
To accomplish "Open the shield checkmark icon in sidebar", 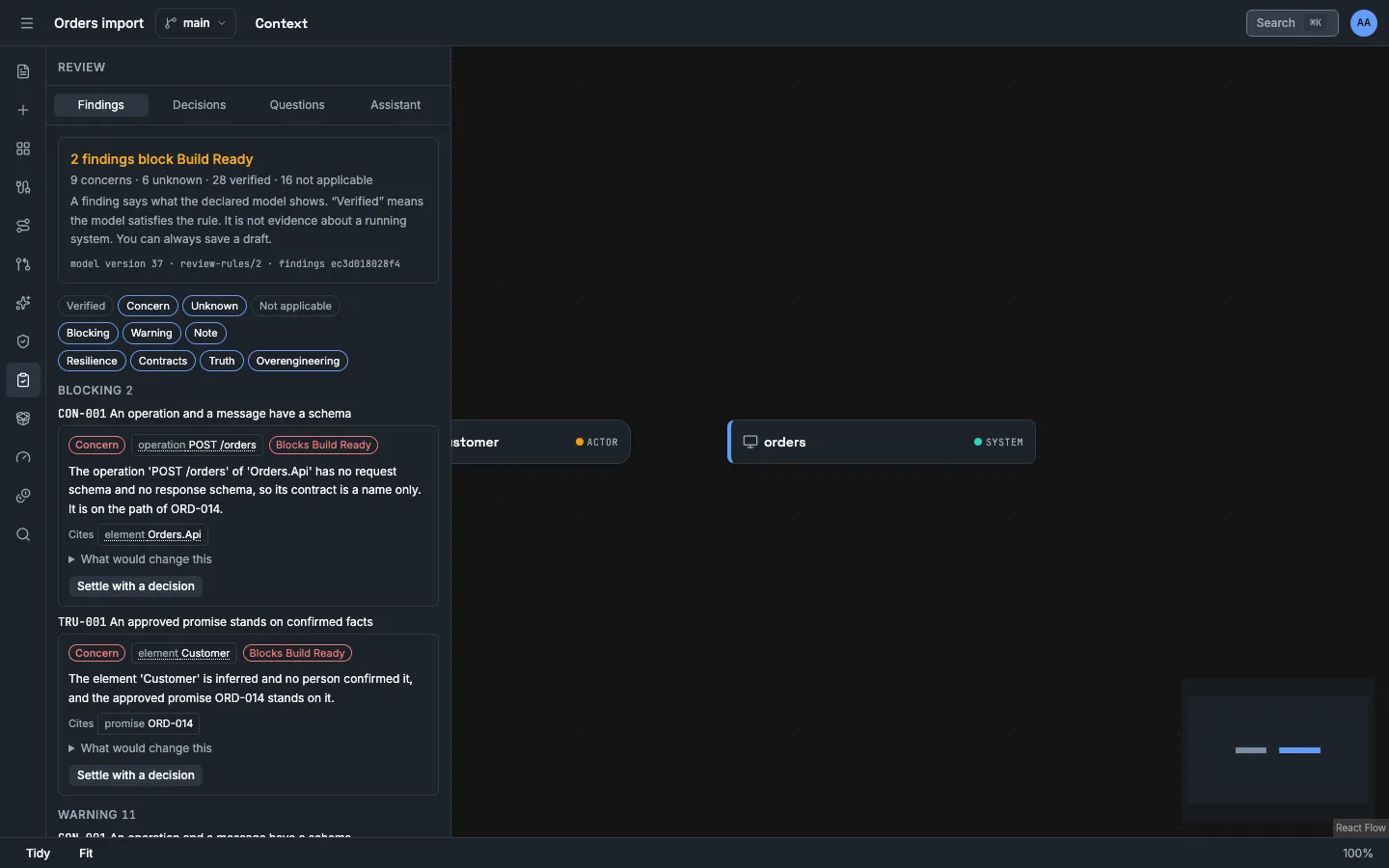I will (23, 341).
